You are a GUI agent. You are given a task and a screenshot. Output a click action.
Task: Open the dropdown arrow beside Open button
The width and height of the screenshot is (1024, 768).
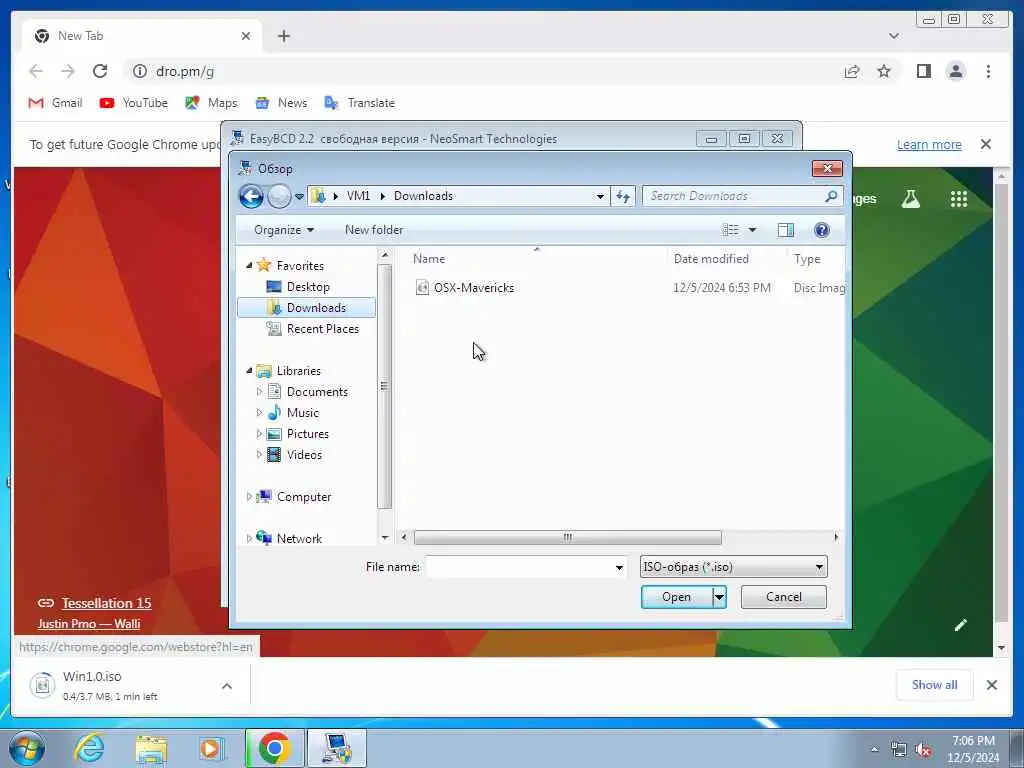719,597
